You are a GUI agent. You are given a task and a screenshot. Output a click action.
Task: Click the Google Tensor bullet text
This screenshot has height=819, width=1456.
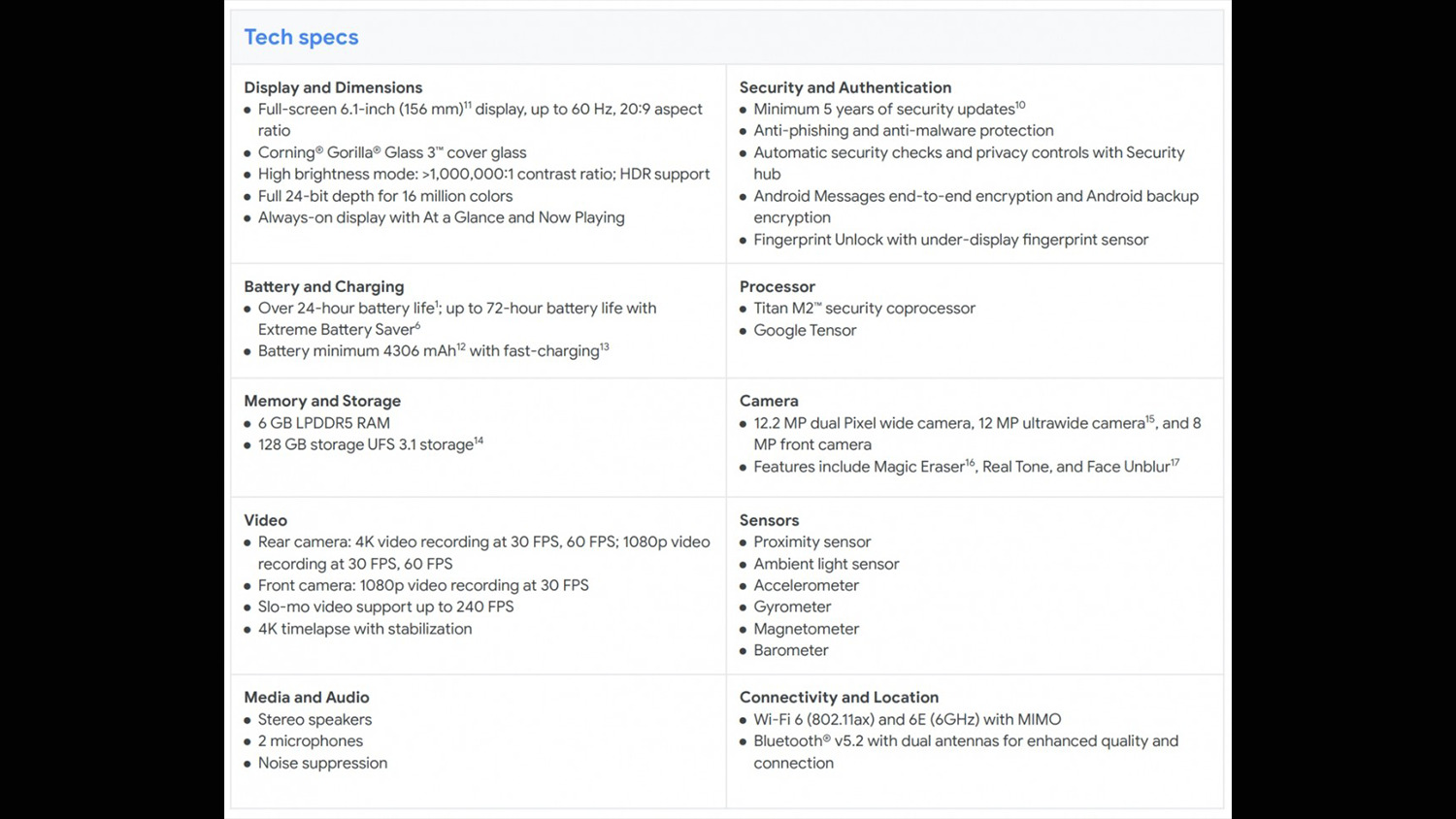(805, 330)
